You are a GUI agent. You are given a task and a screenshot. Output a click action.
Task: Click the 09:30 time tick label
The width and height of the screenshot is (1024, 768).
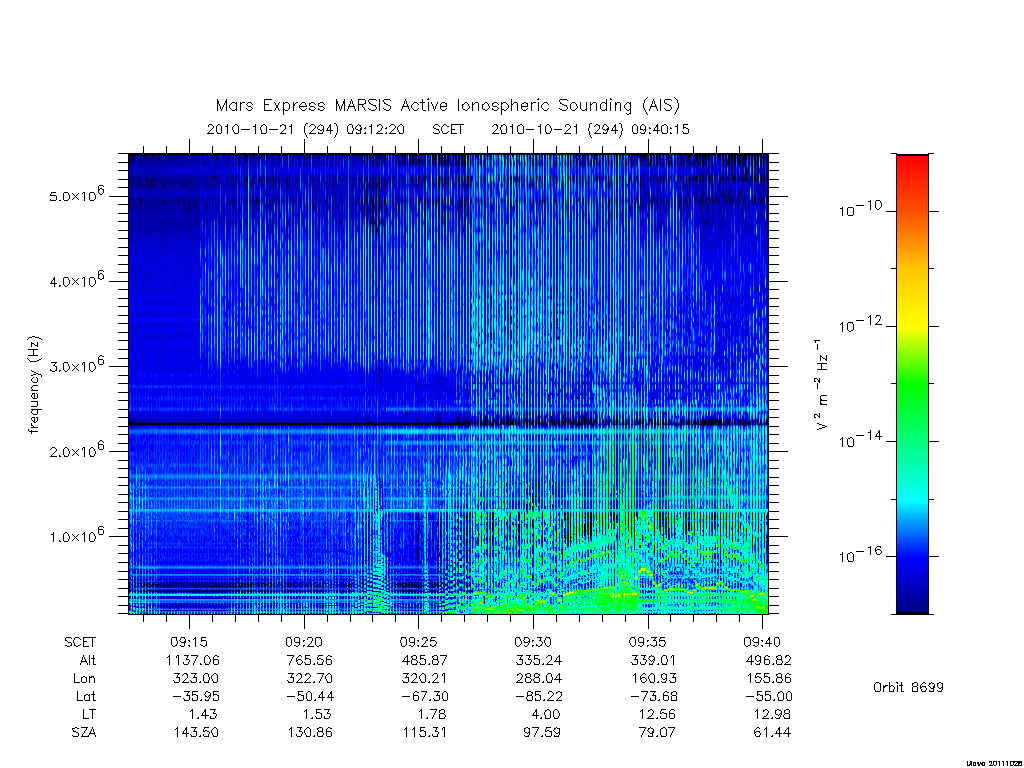[x=534, y=643]
